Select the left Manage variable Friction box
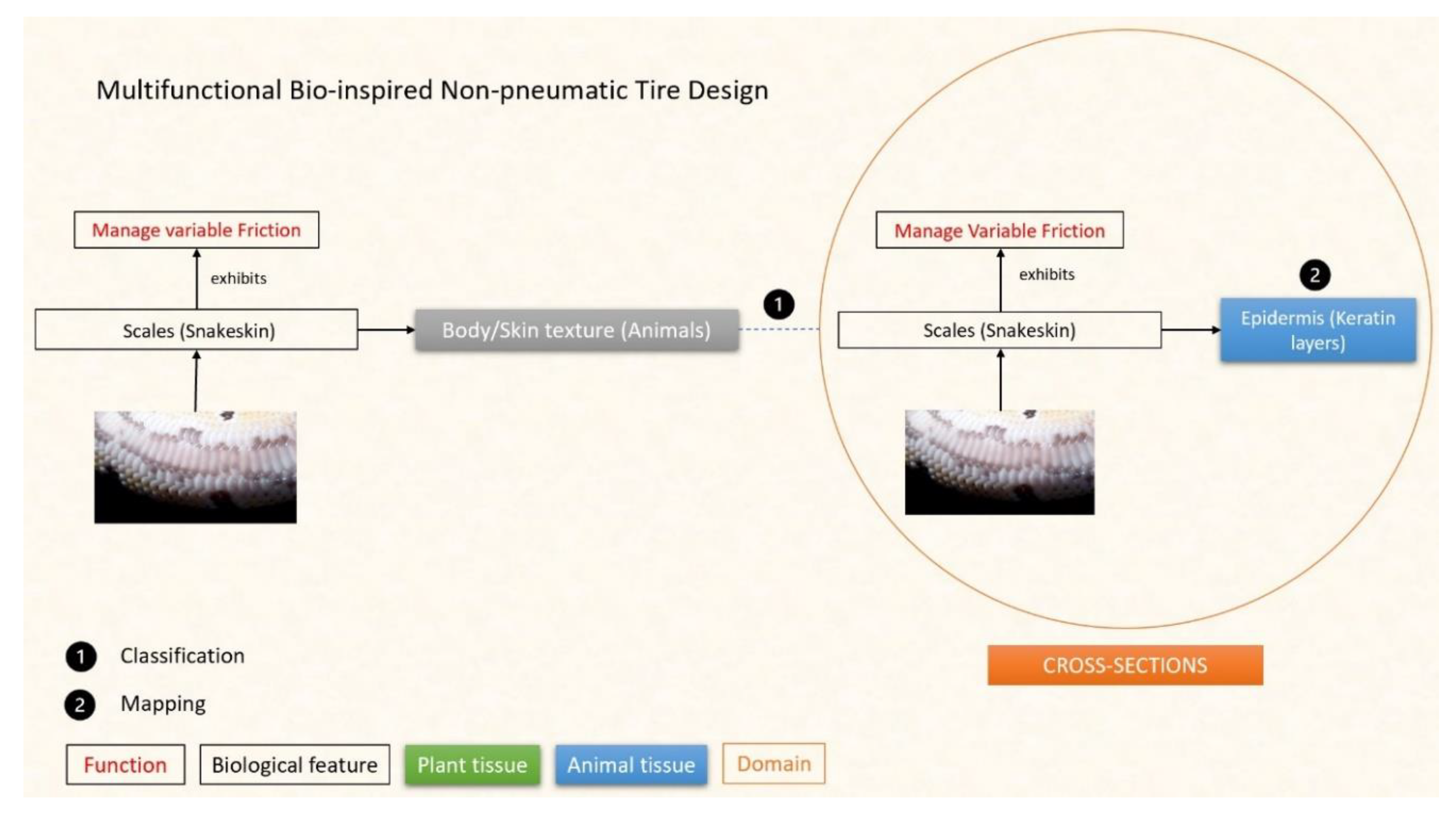This screenshot has height=814, width=1456. [x=196, y=230]
